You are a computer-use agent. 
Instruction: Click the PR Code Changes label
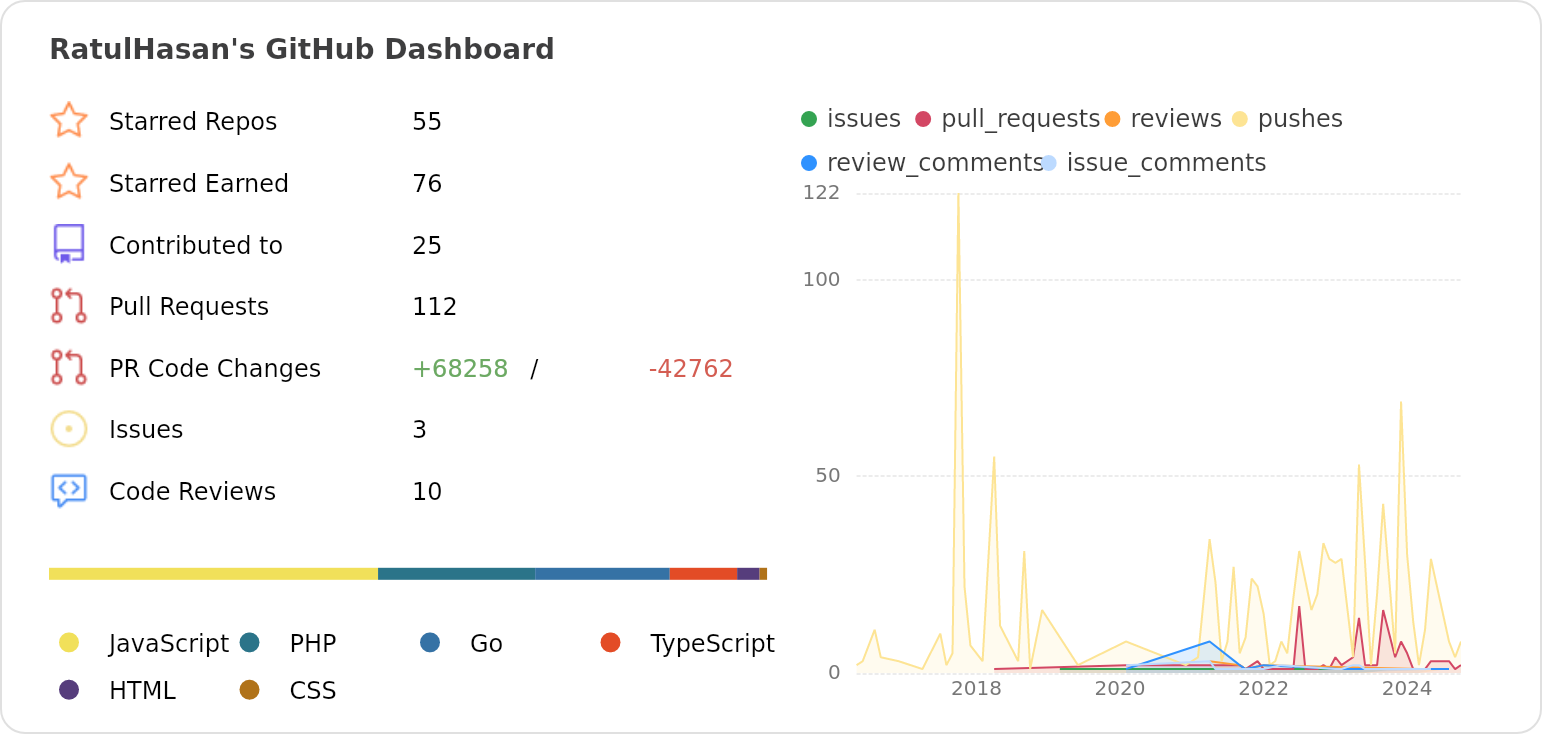215,369
